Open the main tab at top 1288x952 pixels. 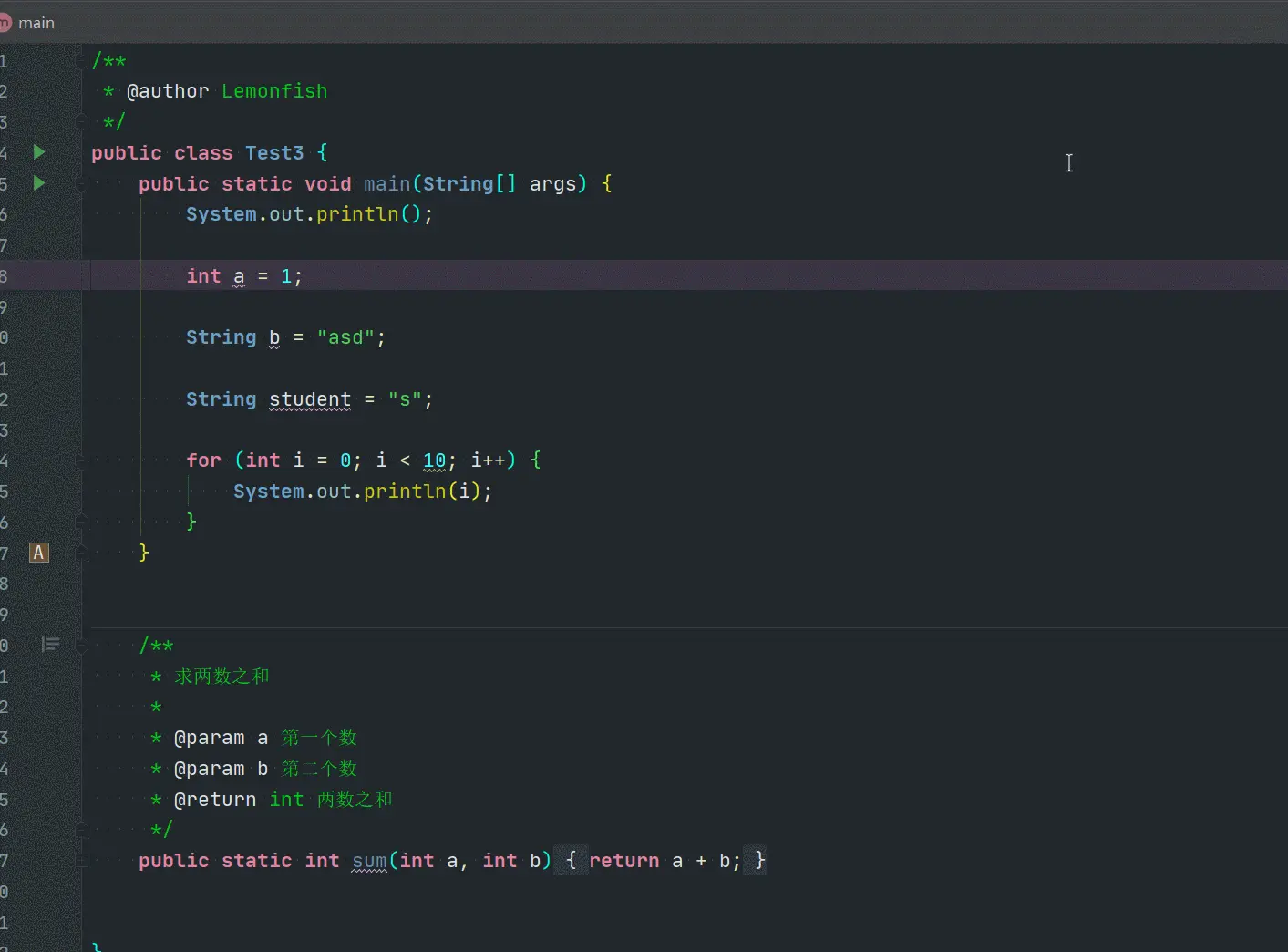click(36, 23)
